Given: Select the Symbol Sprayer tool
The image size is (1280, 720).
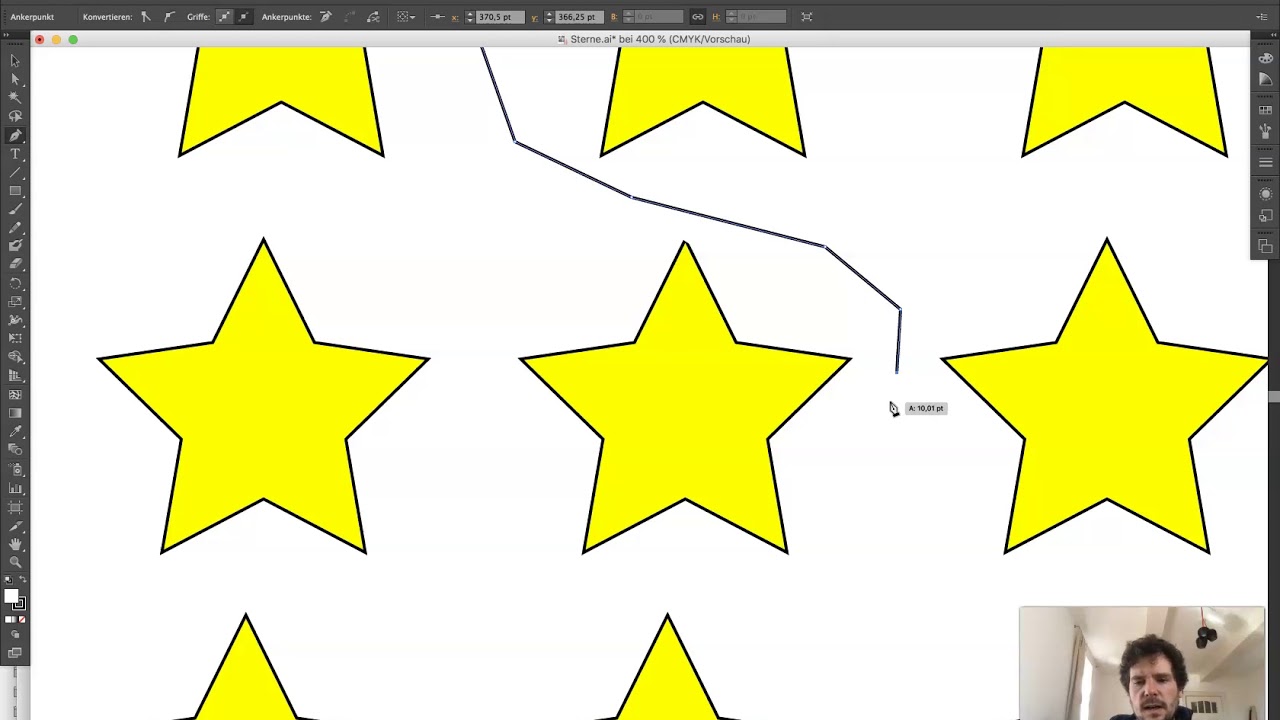Looking at the screenshot, I should coord(15,469).
